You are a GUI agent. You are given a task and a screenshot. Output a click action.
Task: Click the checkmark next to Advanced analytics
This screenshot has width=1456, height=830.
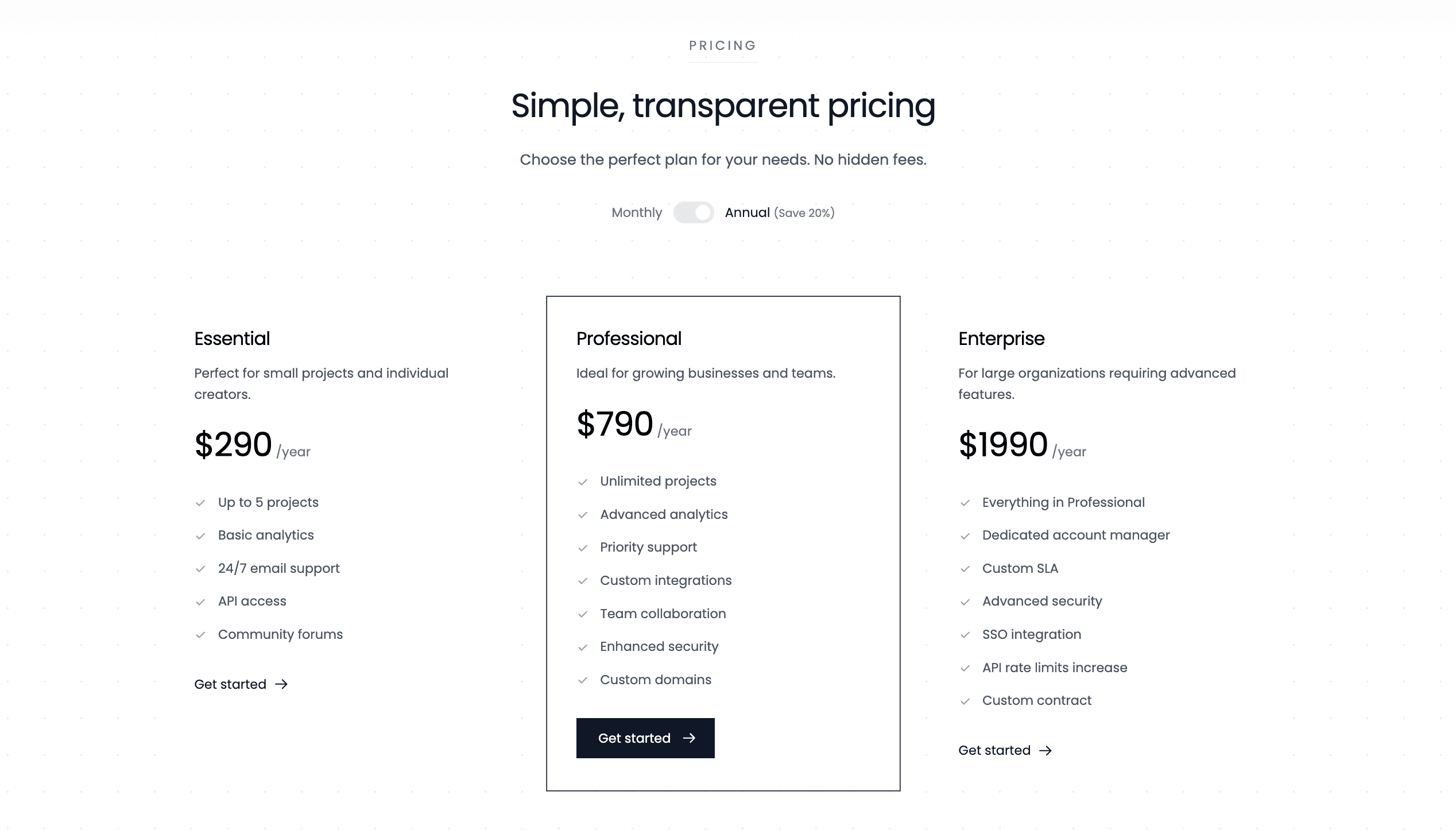point(583,515)
